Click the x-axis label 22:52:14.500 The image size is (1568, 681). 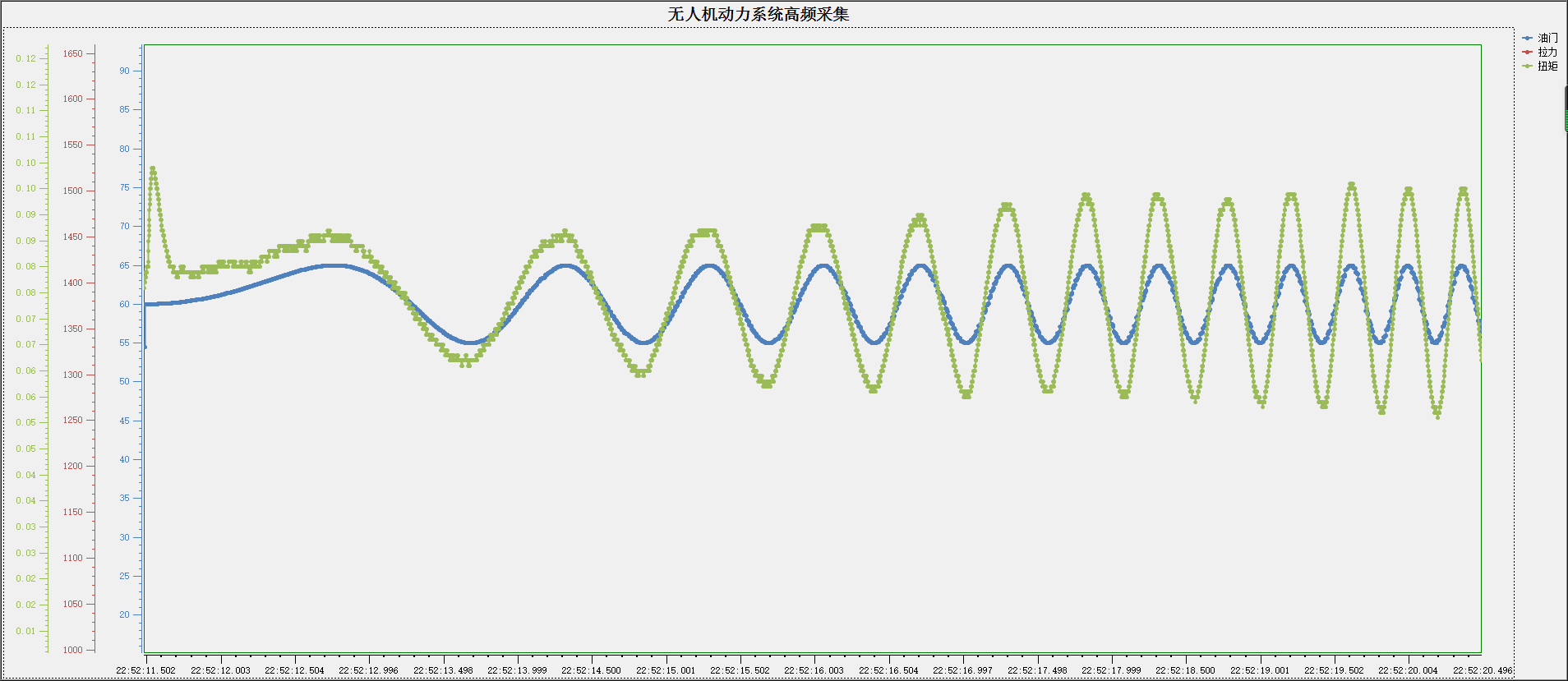[591, 670]
